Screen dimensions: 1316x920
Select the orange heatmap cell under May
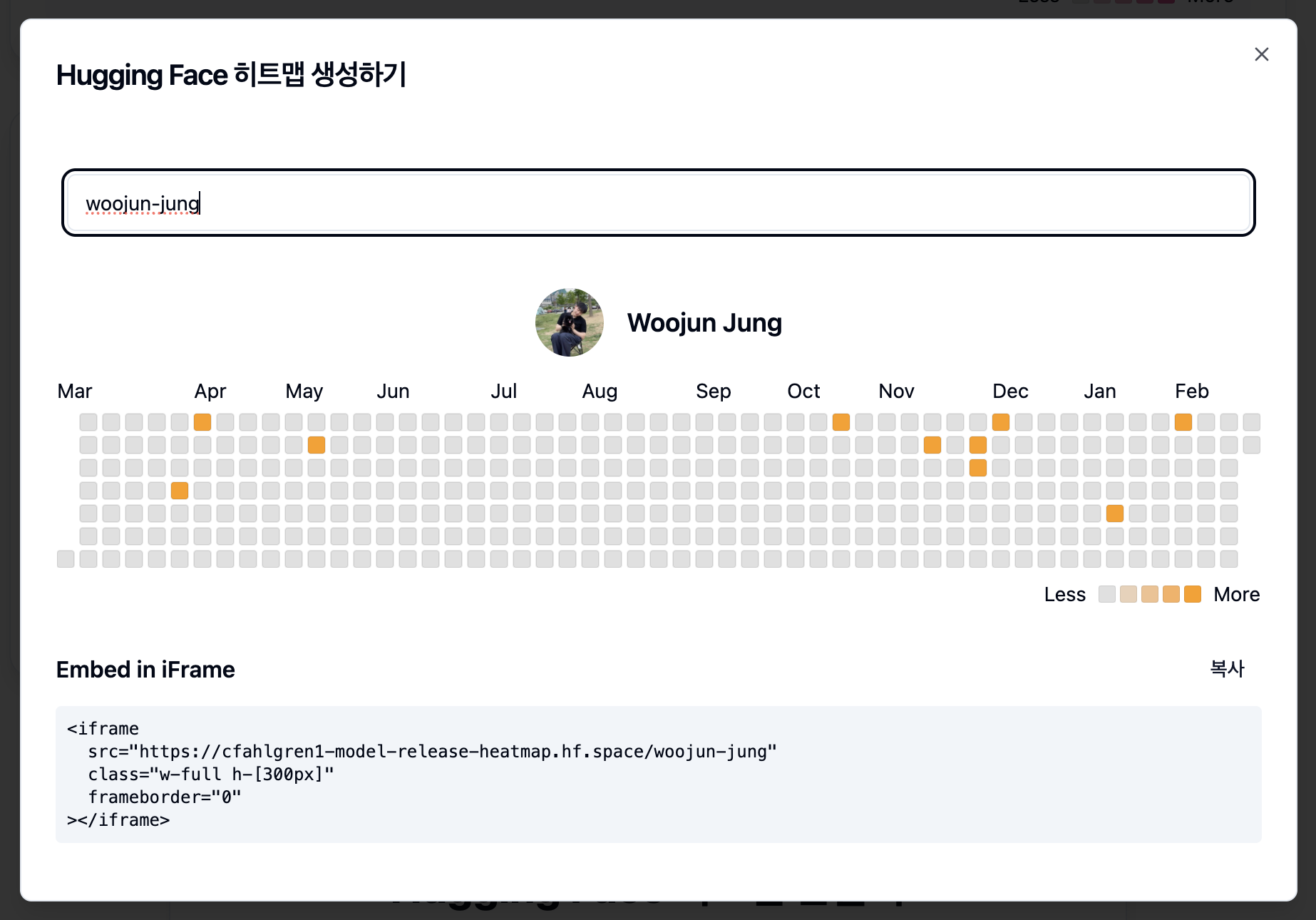pos(317,445)
